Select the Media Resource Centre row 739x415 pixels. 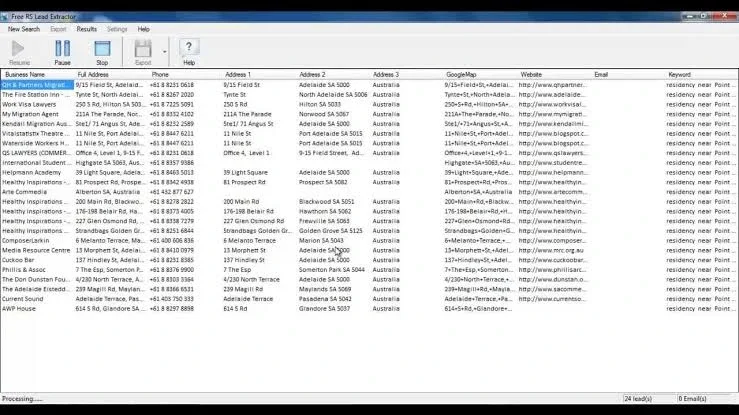tap(369, 251)
